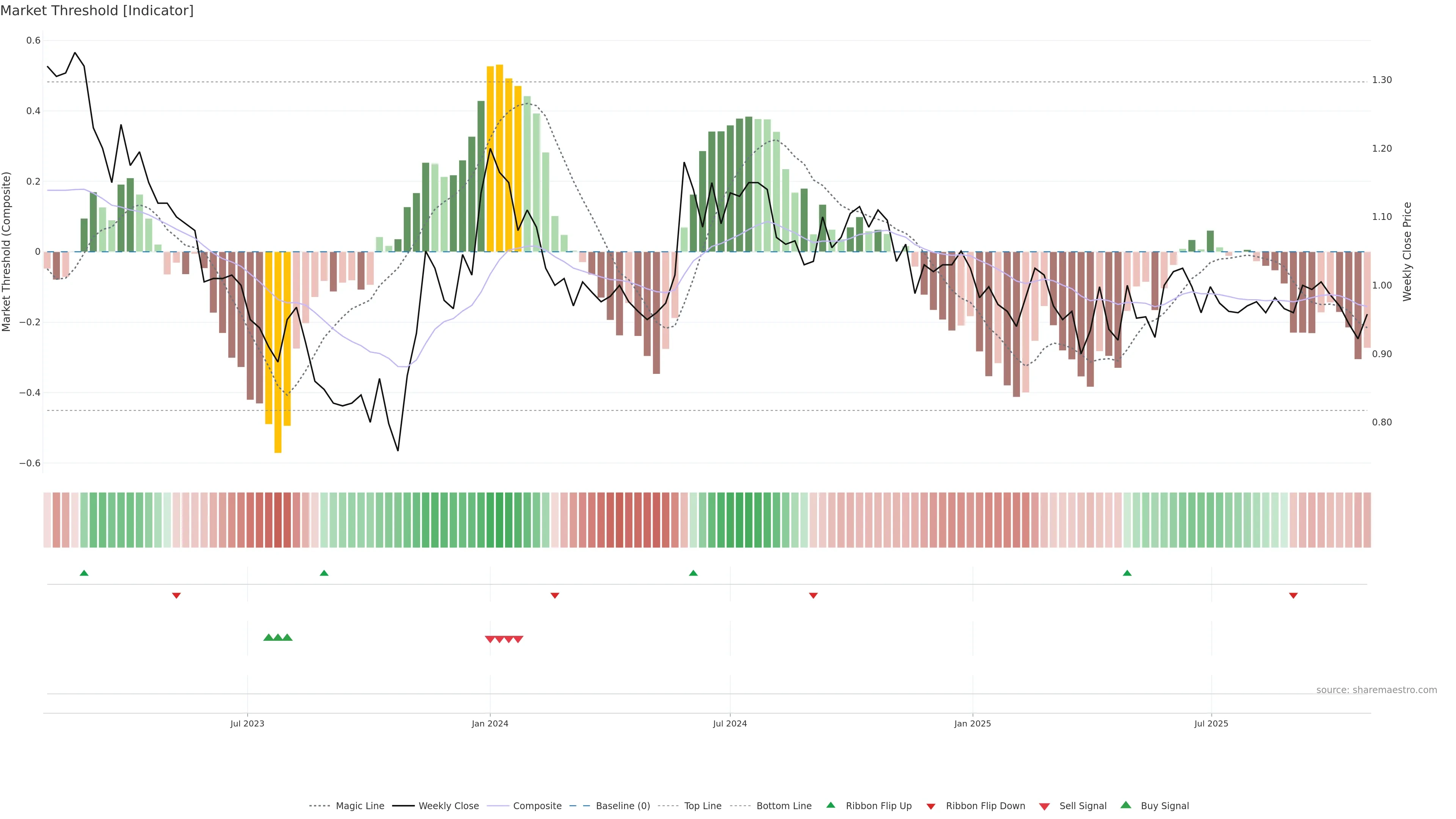Click the tallest gold bar near Jan 2024
This screenshot has height=819, width=1456.
click(x=500, y=158)
